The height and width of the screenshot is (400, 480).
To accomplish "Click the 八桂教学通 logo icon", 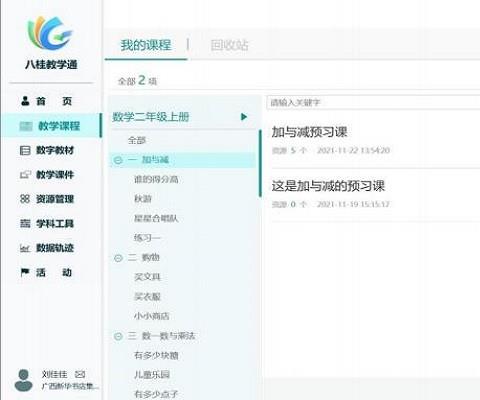I will click(x=51, y=33).
